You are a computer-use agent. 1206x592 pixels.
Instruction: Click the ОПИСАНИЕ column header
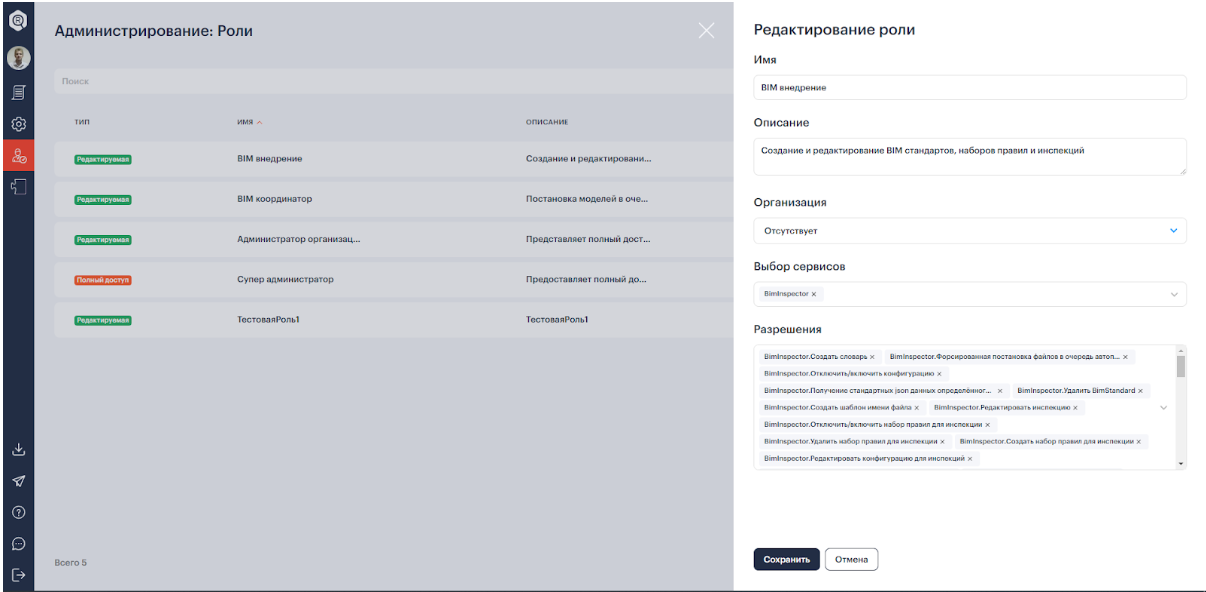[x=547, y=122]
